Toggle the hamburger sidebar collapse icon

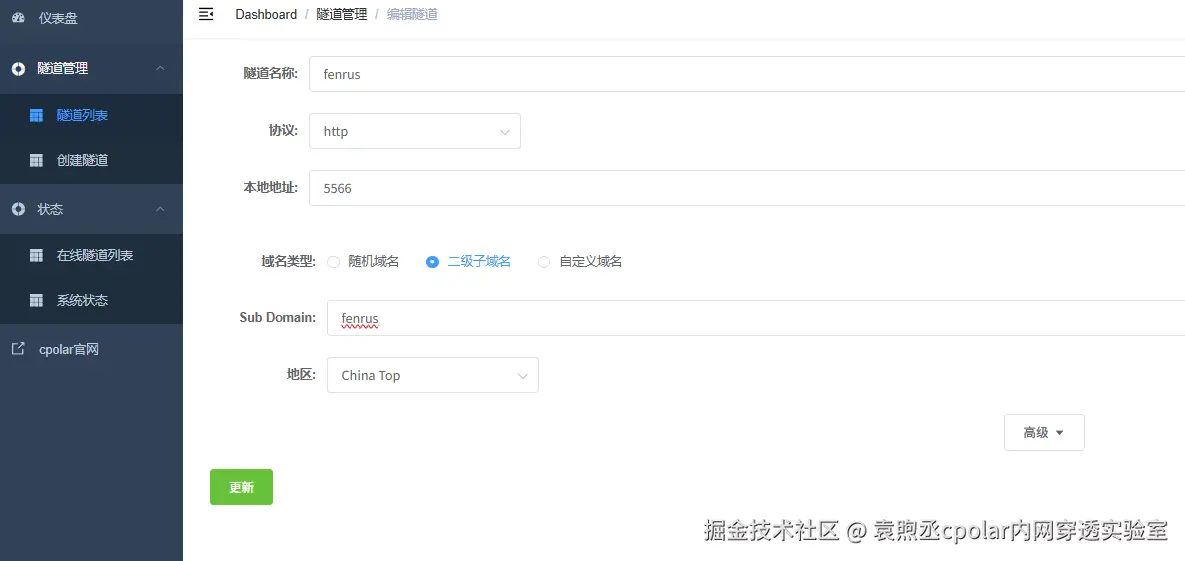(206, 14)
